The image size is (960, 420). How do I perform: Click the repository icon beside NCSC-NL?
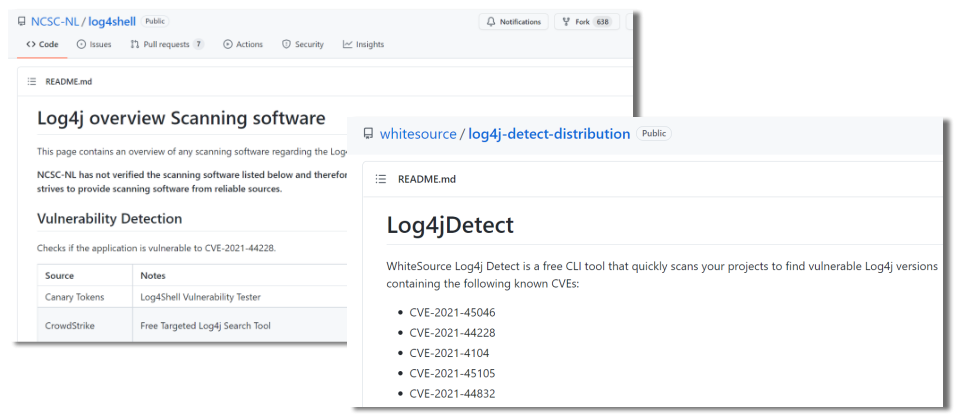pos(22,21)
